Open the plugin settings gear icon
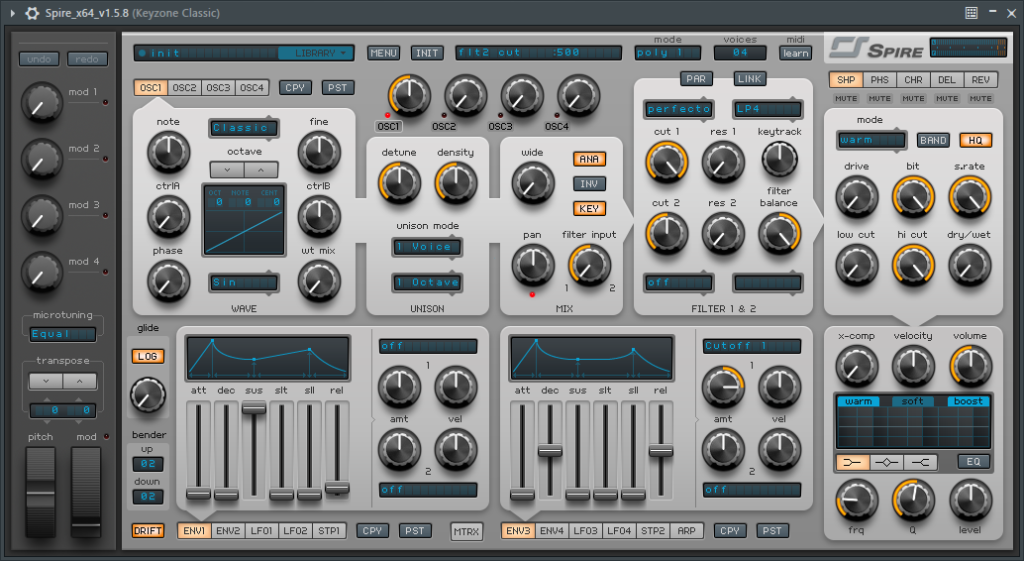 pos(31,13)
